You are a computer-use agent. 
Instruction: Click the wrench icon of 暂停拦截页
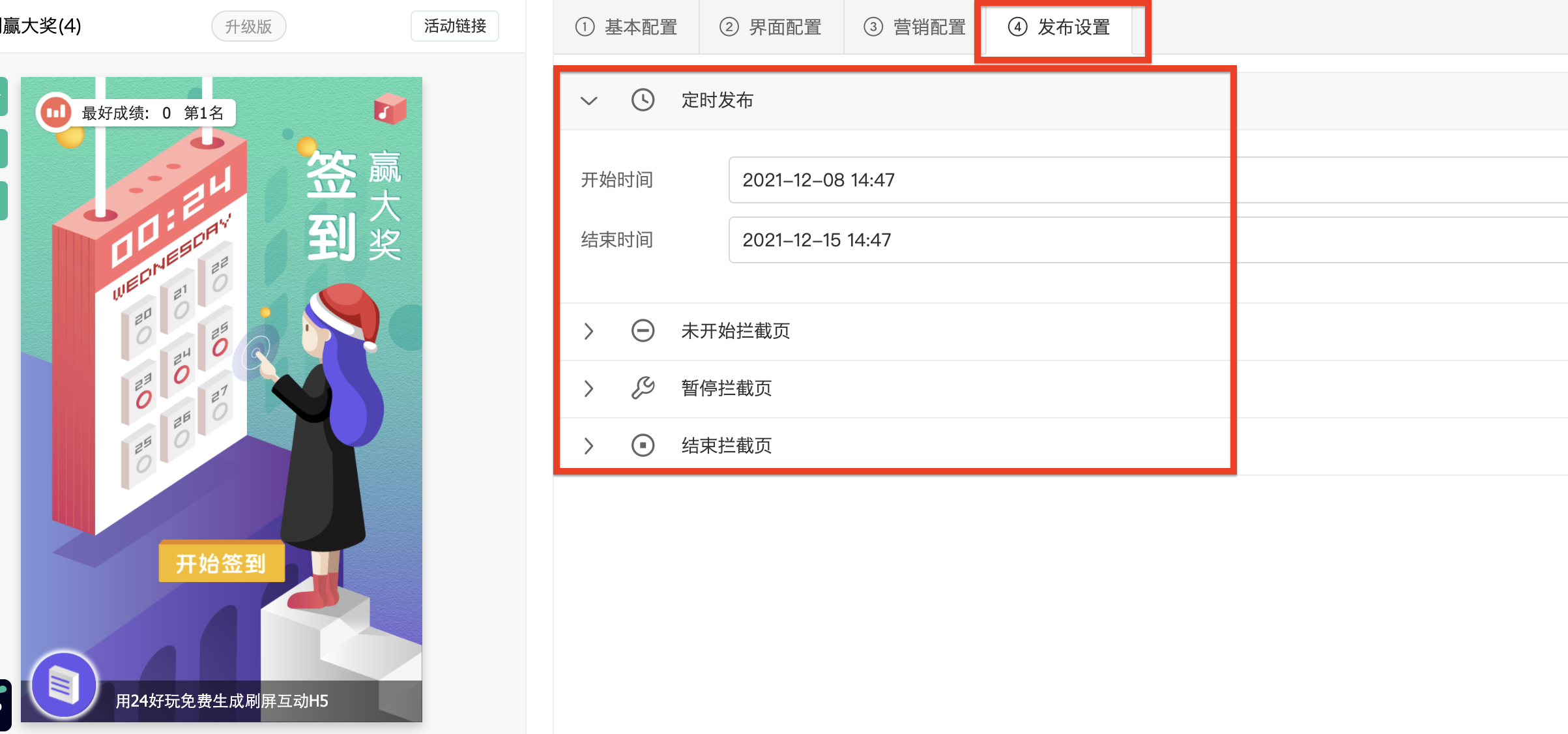coord(643,388)
